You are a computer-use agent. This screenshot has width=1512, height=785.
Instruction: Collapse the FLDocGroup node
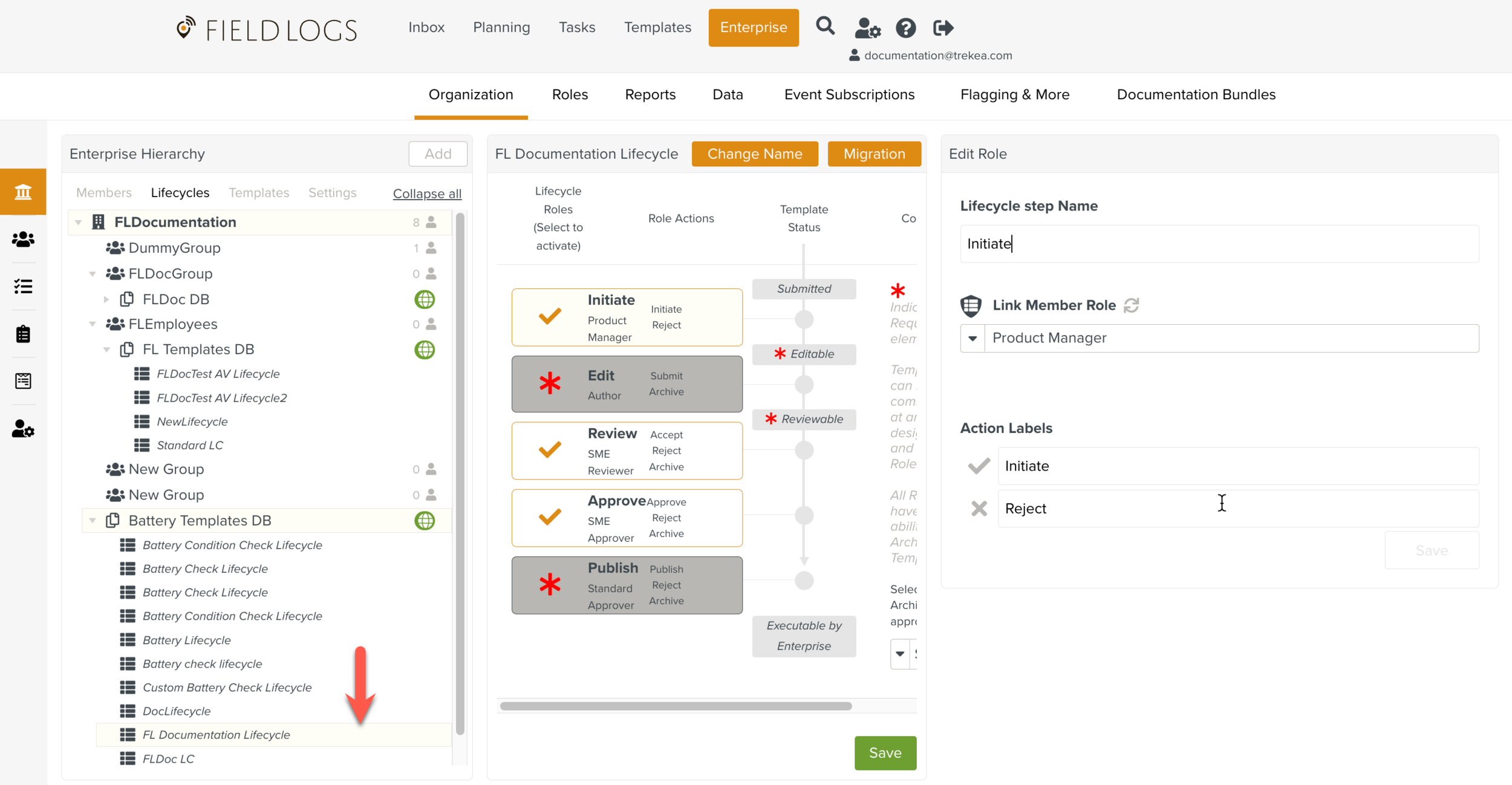(x=93, y=274)
